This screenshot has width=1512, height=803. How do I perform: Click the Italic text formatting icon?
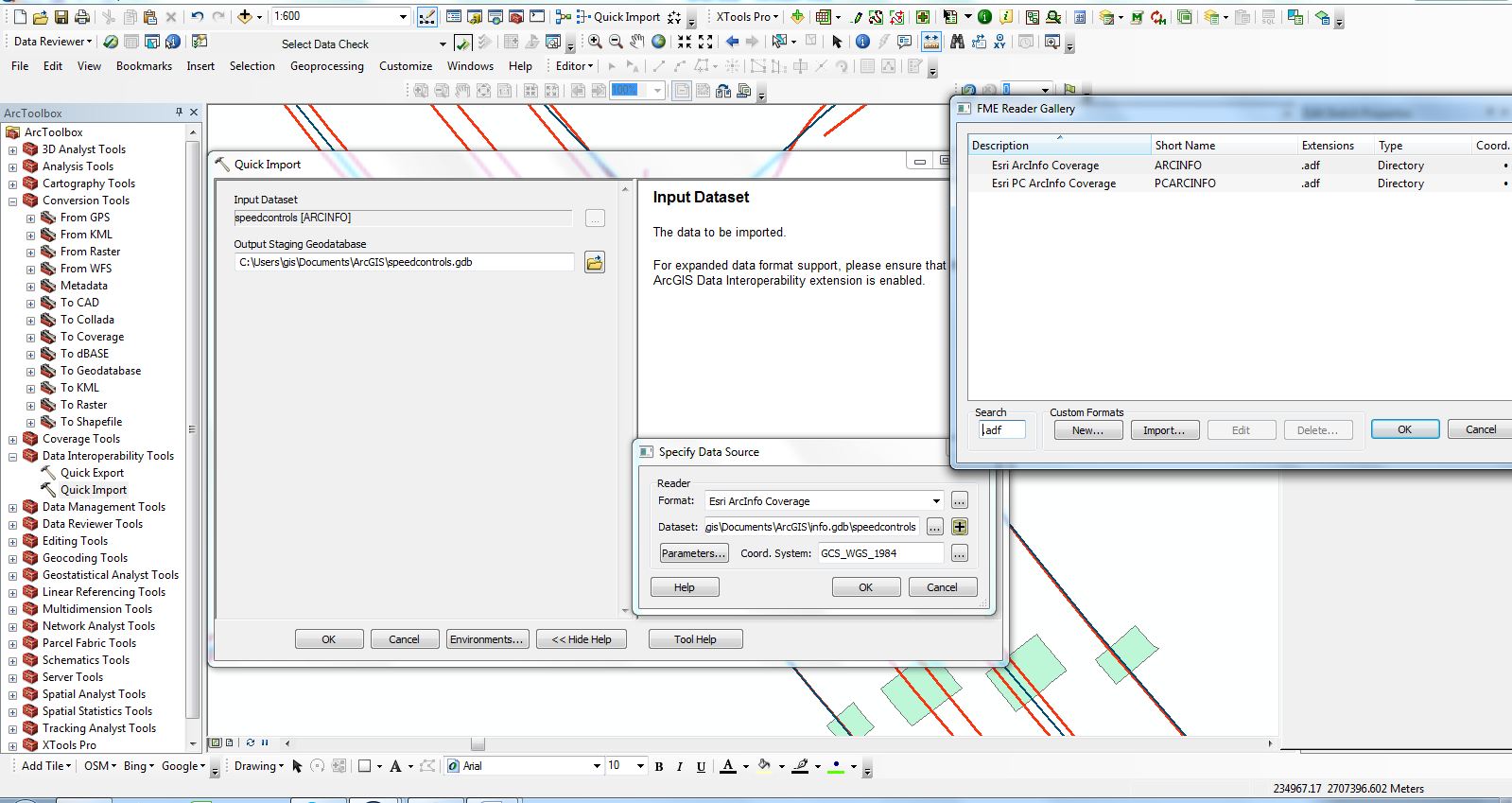coord(680,767)
